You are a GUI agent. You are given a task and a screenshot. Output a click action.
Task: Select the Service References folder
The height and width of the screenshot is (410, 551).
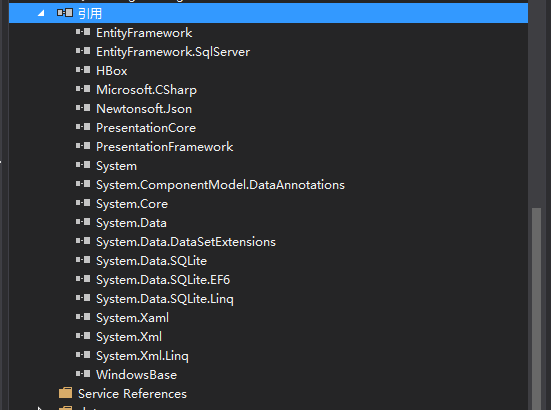click(x=132, y=394)
